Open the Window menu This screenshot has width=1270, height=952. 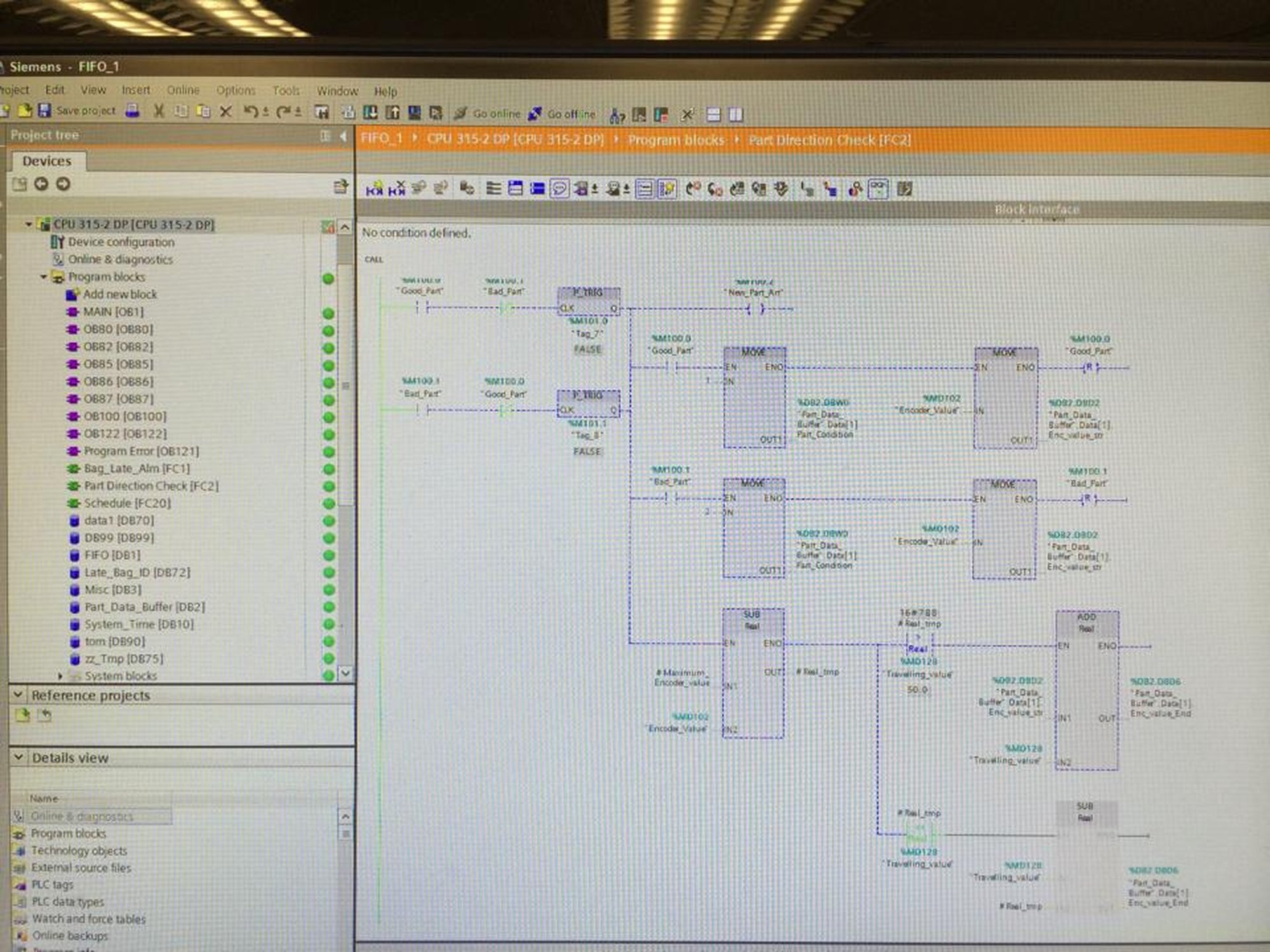click(337, 91)
